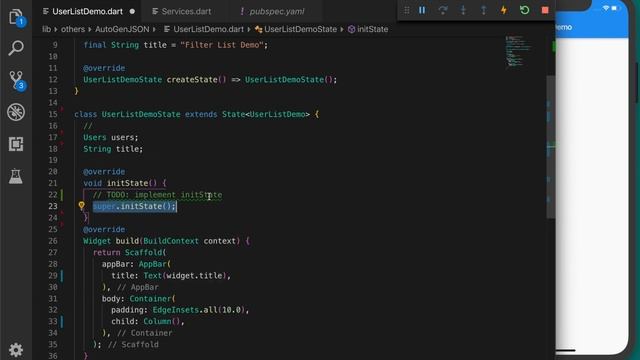Stop the debug session
The width and height of the screenshot is (640, 360).
point(545,10)
